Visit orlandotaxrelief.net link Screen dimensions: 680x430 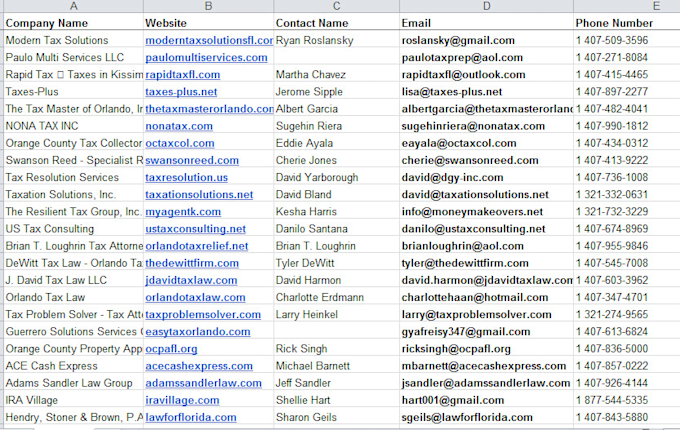pyautogui.click(x=197, y=246)
